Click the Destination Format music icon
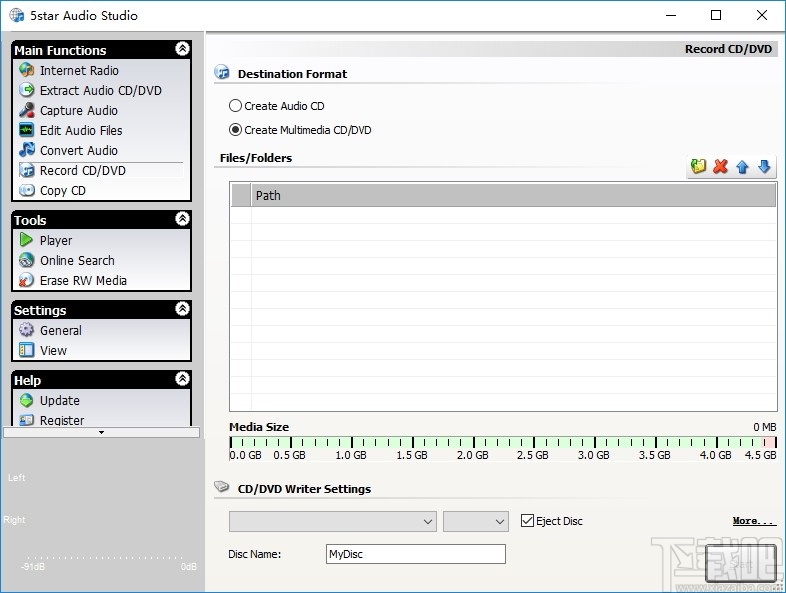The width and height of the screenshot is (786, 593). point(222,73)
